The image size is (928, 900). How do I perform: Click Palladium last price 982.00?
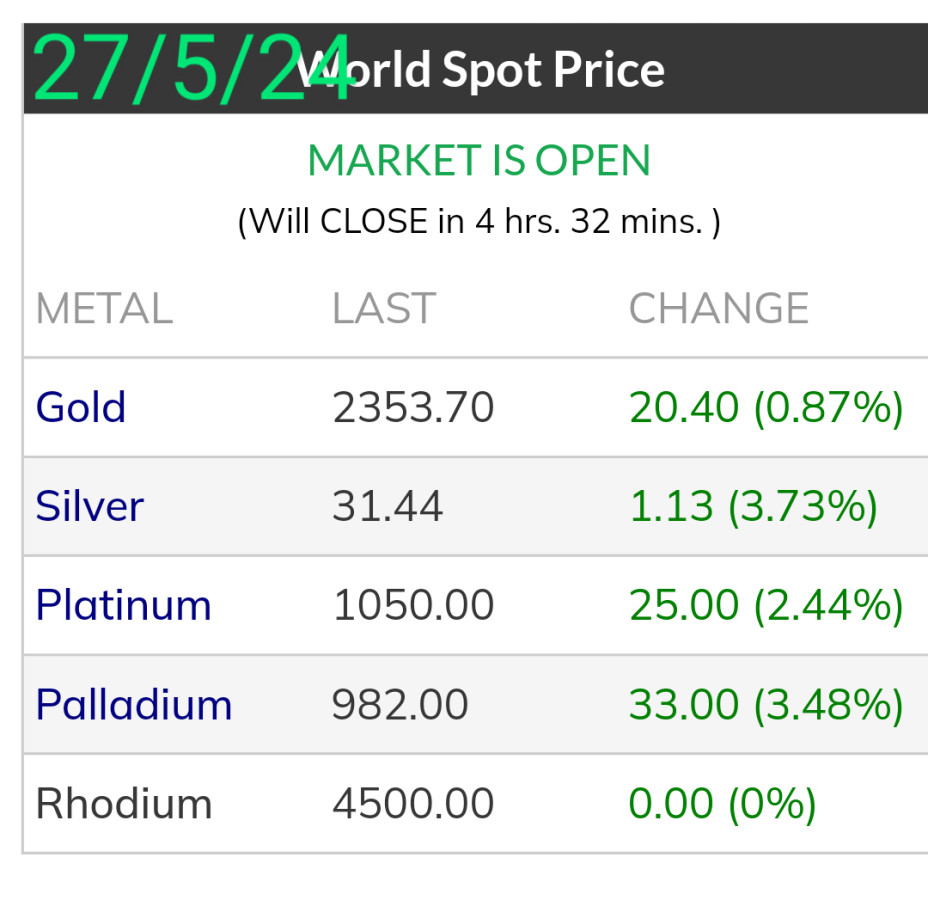pos(400,704)
